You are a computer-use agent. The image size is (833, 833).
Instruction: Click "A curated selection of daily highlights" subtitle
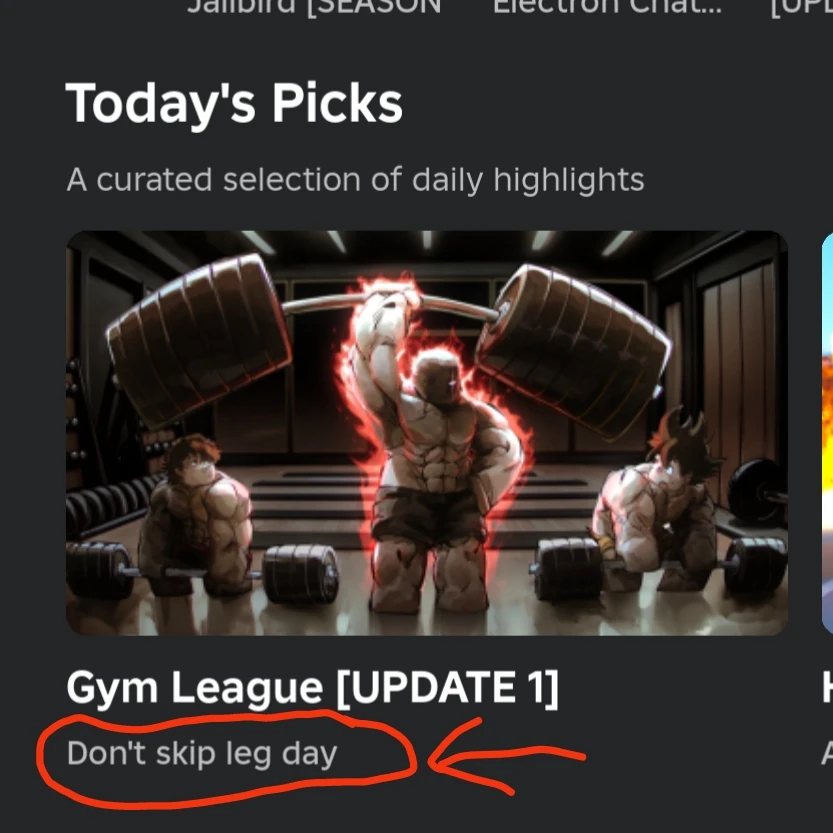[x=355, y=180]
